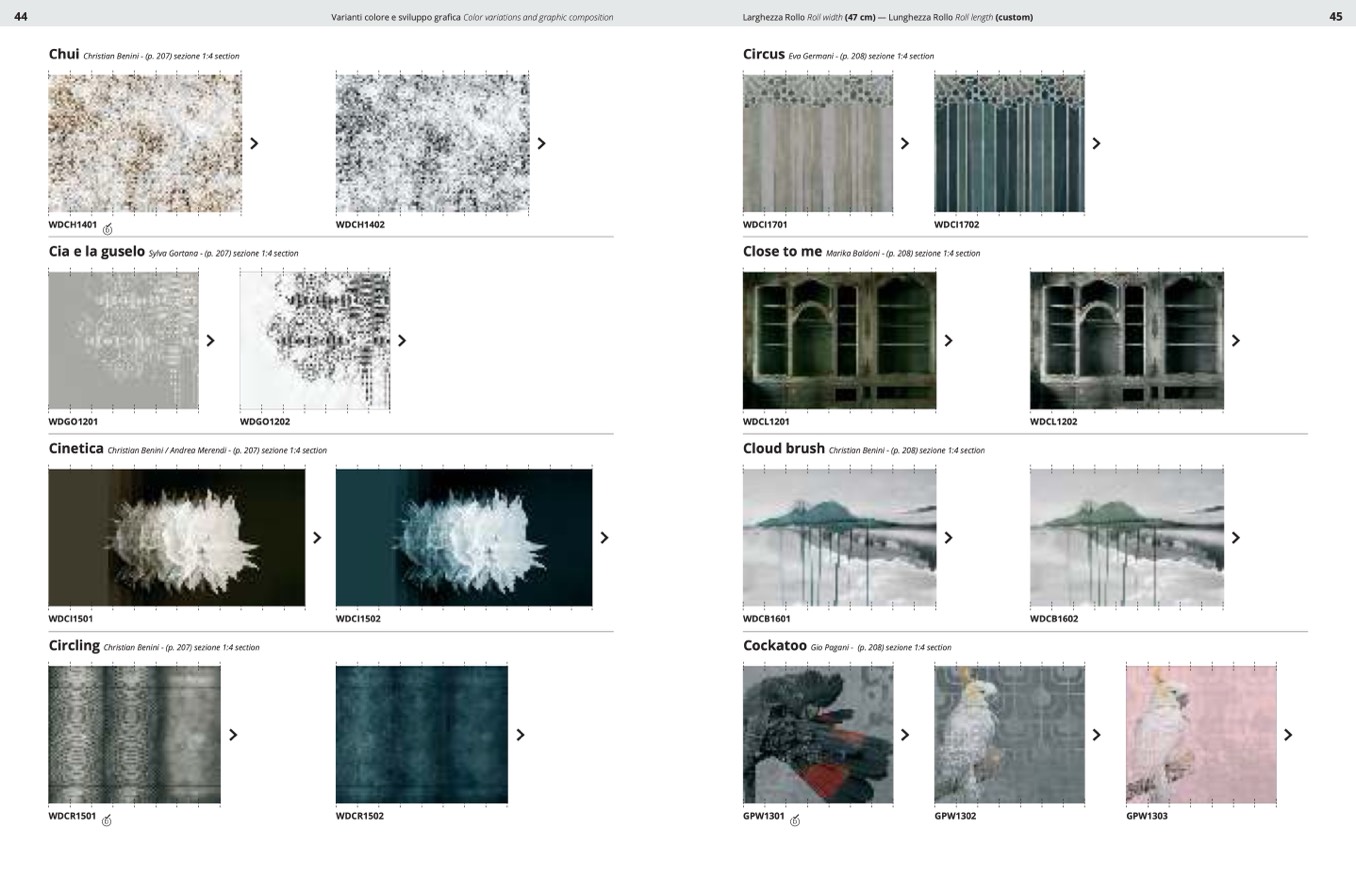Click arrow after pink Cockatoo GPW1303 image
This screenshot has height=878, width=1356.
click(1288, 735)
